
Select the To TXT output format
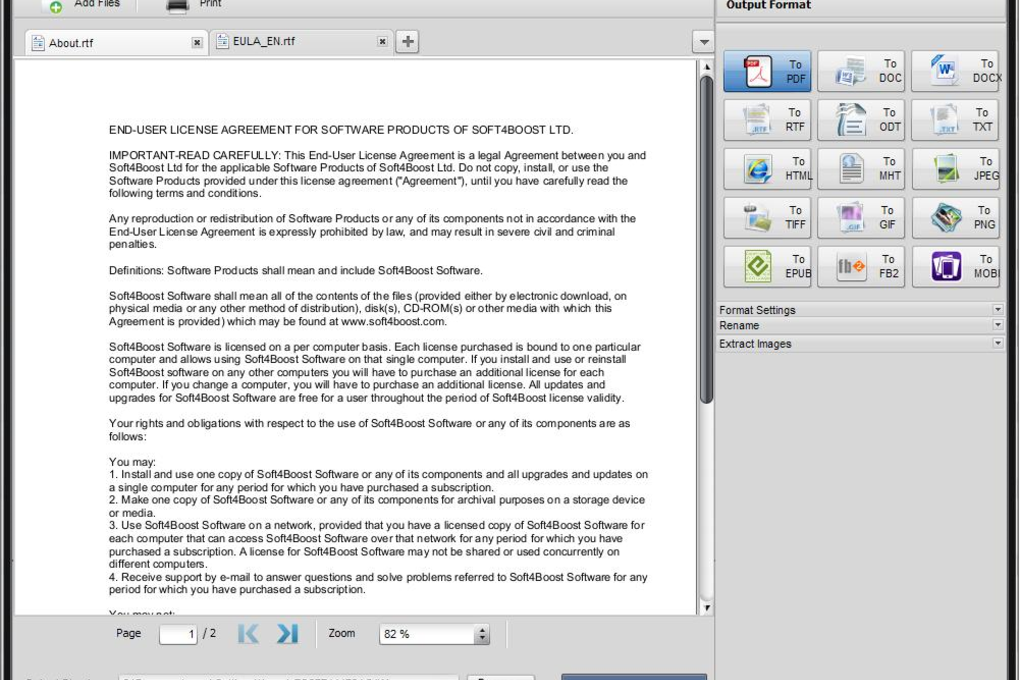(955, 120)
